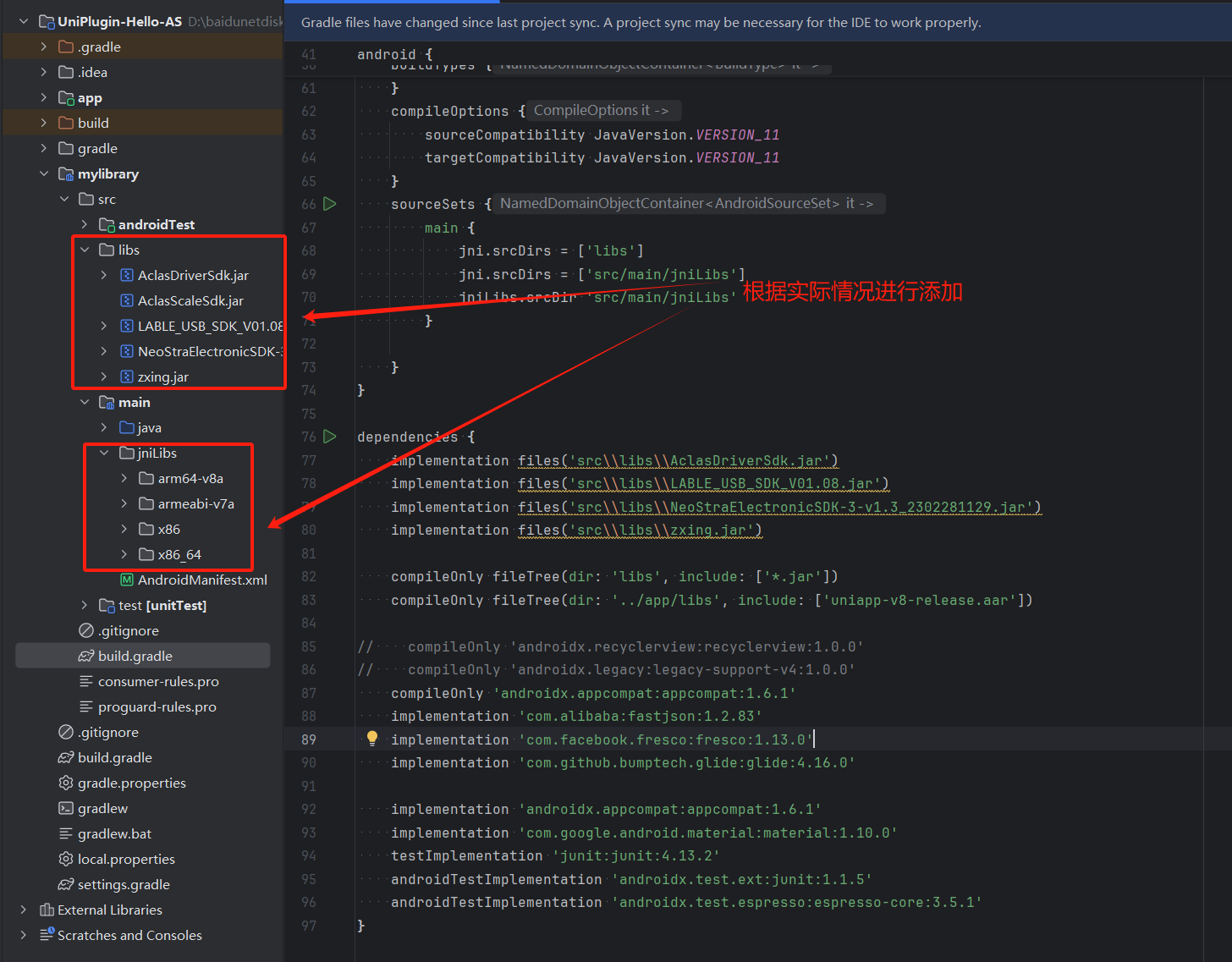
Task: Expand the app module
Action: click(44, 97)
